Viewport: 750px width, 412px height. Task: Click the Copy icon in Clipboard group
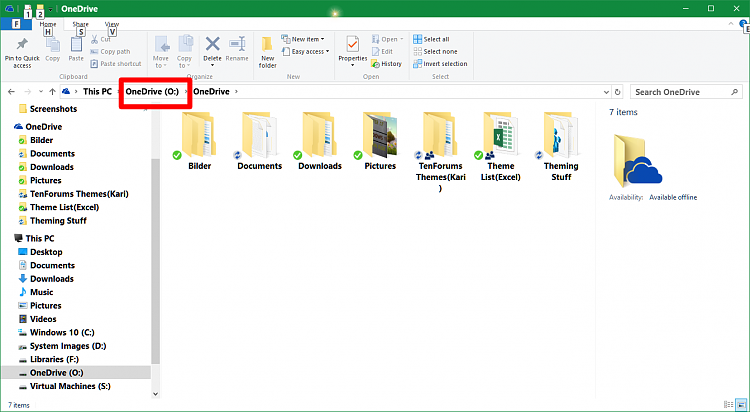(53, 47)
